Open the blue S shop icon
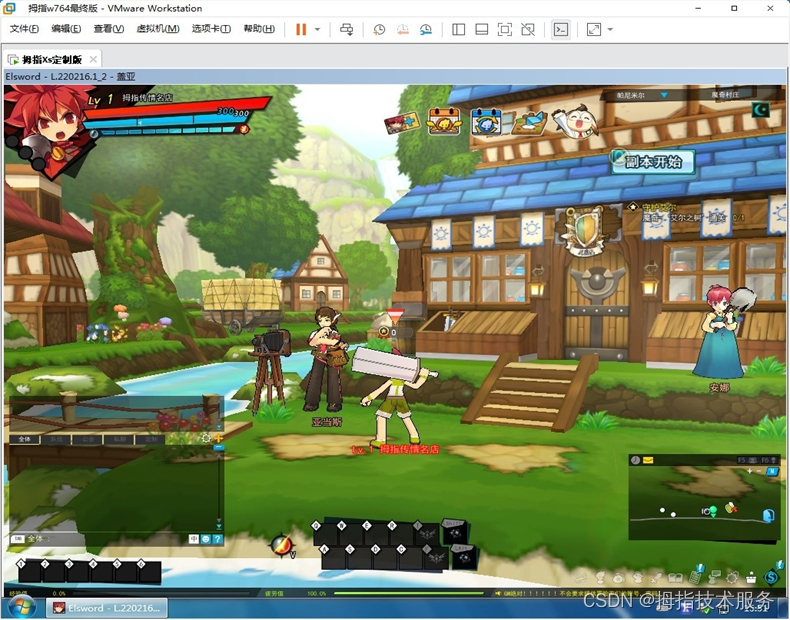 click(772, 577)
